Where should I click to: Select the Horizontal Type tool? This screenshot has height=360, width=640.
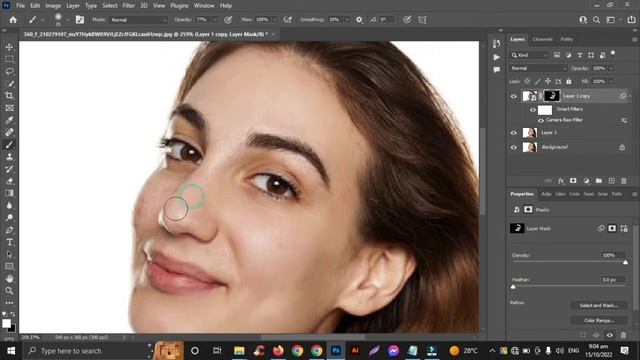point(9,242)
